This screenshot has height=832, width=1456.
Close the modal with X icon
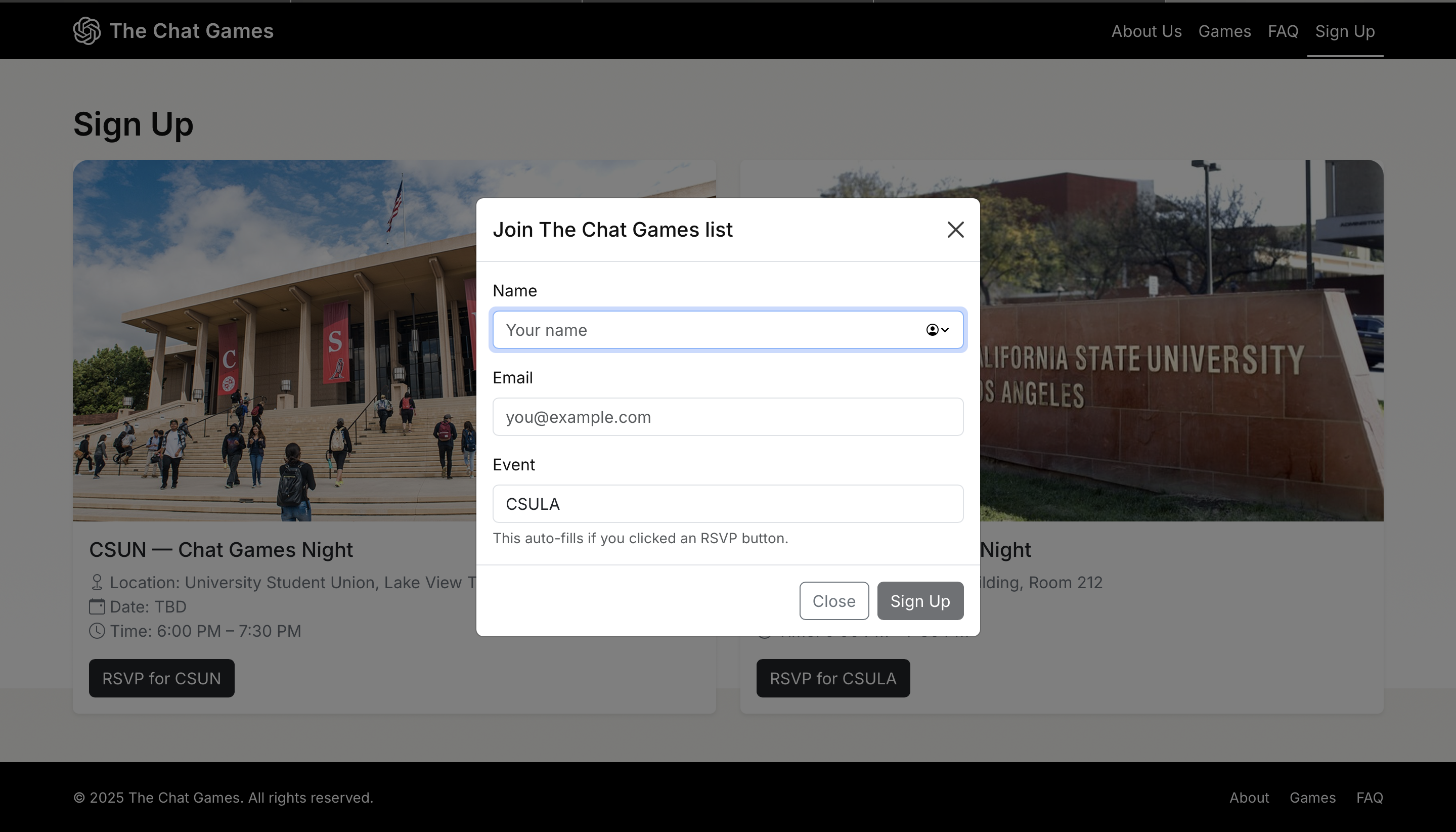pyautogui.click(x=955, y=230)
